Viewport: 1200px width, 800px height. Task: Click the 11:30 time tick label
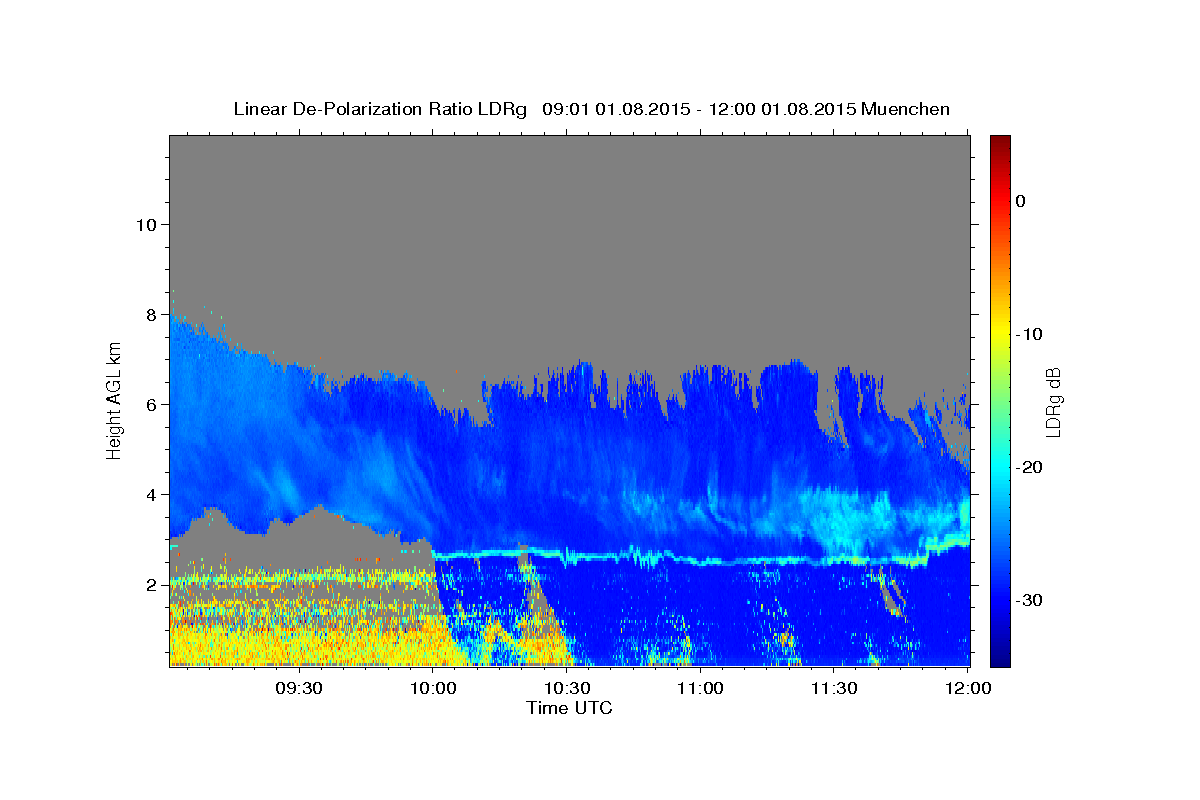[833, 688]
